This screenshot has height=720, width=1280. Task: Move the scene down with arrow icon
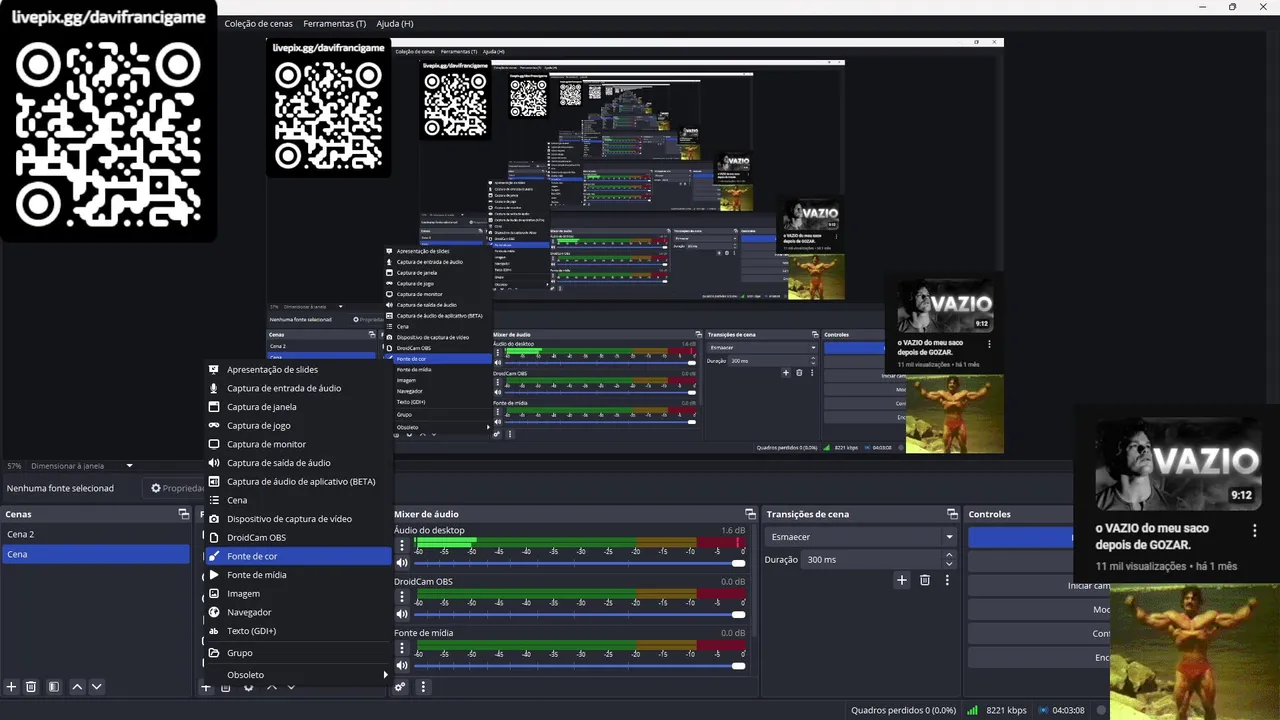point(97,687)
